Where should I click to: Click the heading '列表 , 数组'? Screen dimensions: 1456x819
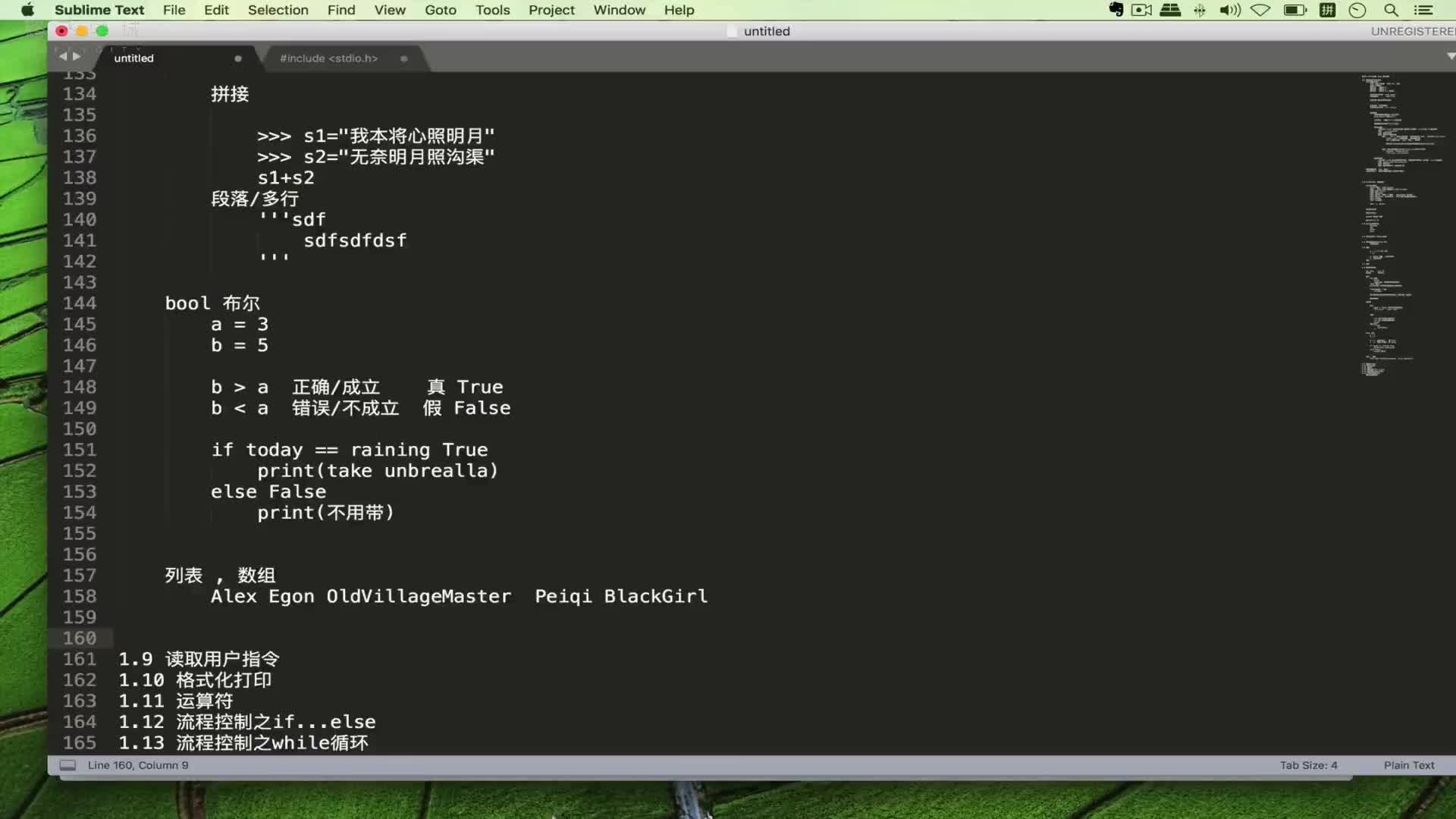tap(220, 576)
